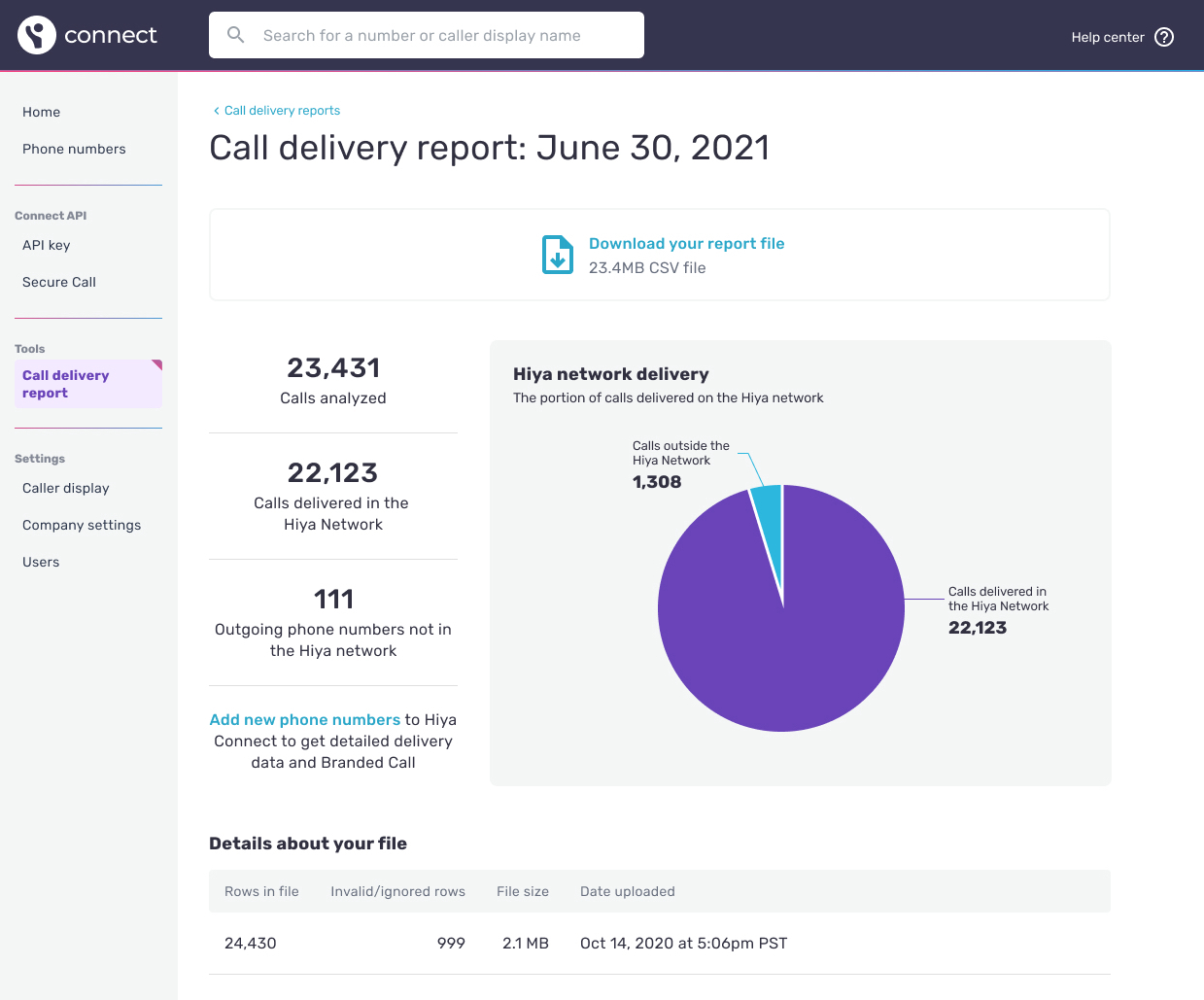
Task: Open the Users settings page
Action: point(40,562)
